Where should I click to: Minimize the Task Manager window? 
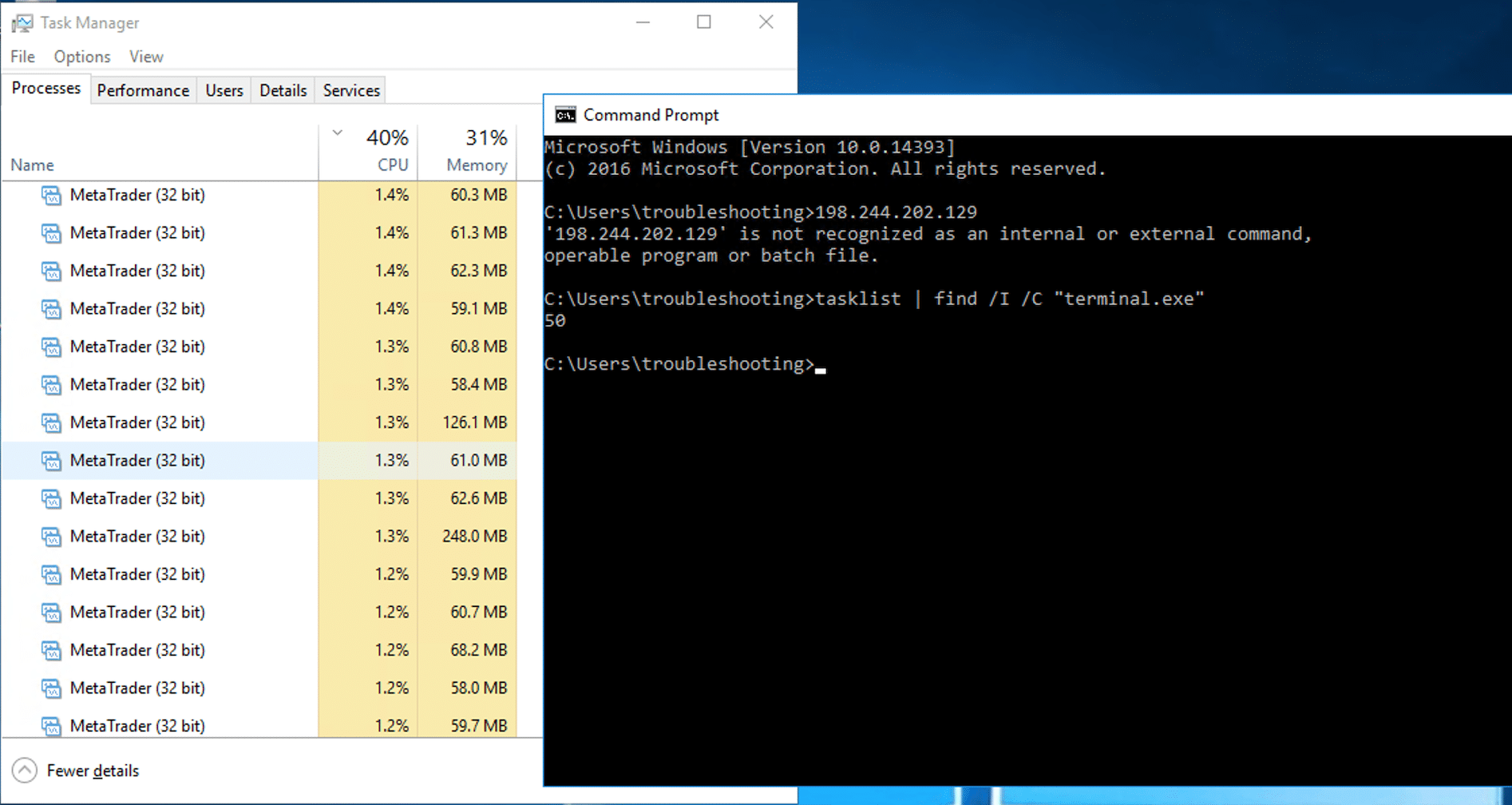pos(643,22)
